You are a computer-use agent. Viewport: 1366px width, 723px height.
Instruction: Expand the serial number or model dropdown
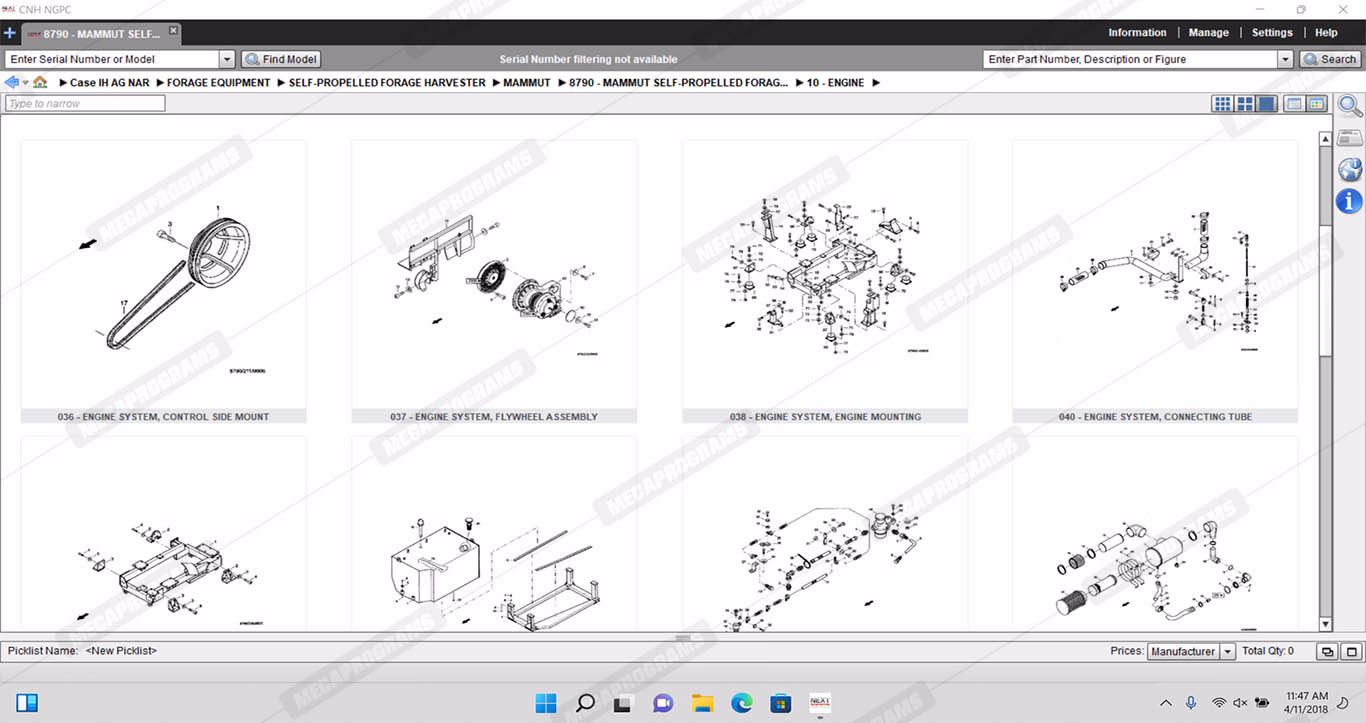[227, 60]
